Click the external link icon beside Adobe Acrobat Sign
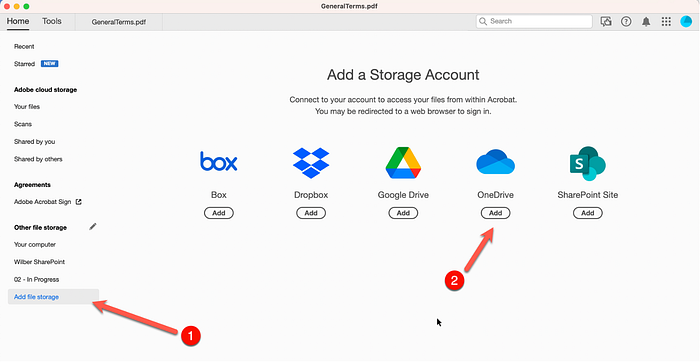 (x=79, y=202)
